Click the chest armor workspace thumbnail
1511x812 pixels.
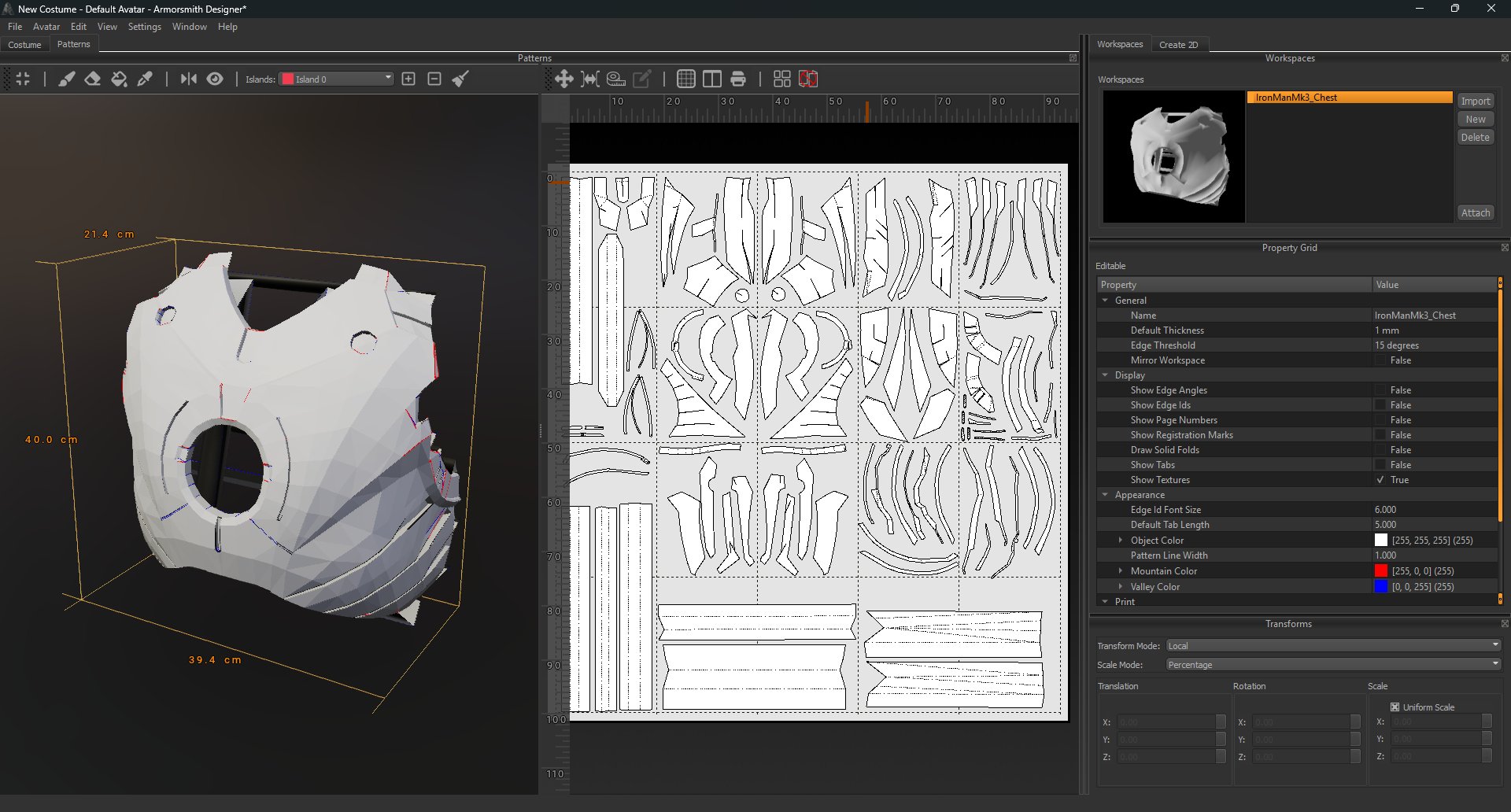pos(1174,157)
